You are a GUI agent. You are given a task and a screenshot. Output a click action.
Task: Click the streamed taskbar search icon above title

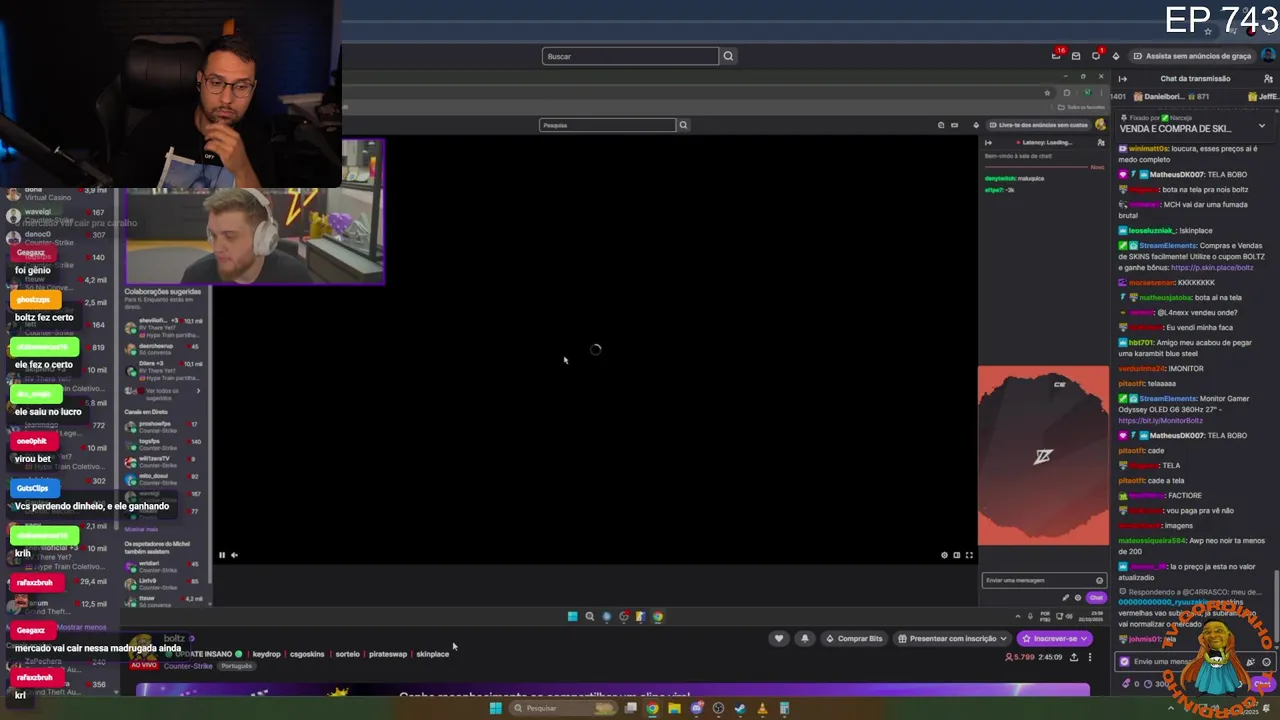(x=589, y=617)
